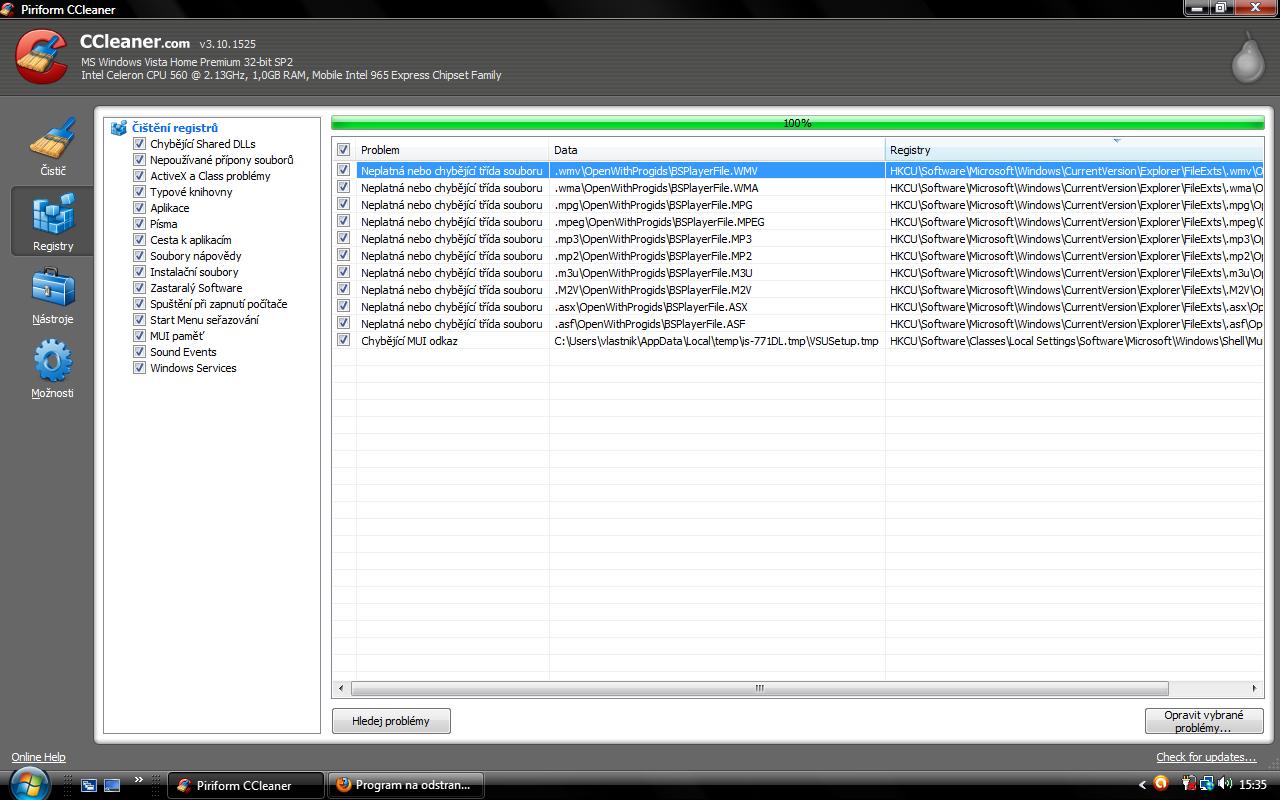Toggle the Spuštění při zapnutí počítače checkbox
This screenshot has height=800, width=1280.
(140, 304)
